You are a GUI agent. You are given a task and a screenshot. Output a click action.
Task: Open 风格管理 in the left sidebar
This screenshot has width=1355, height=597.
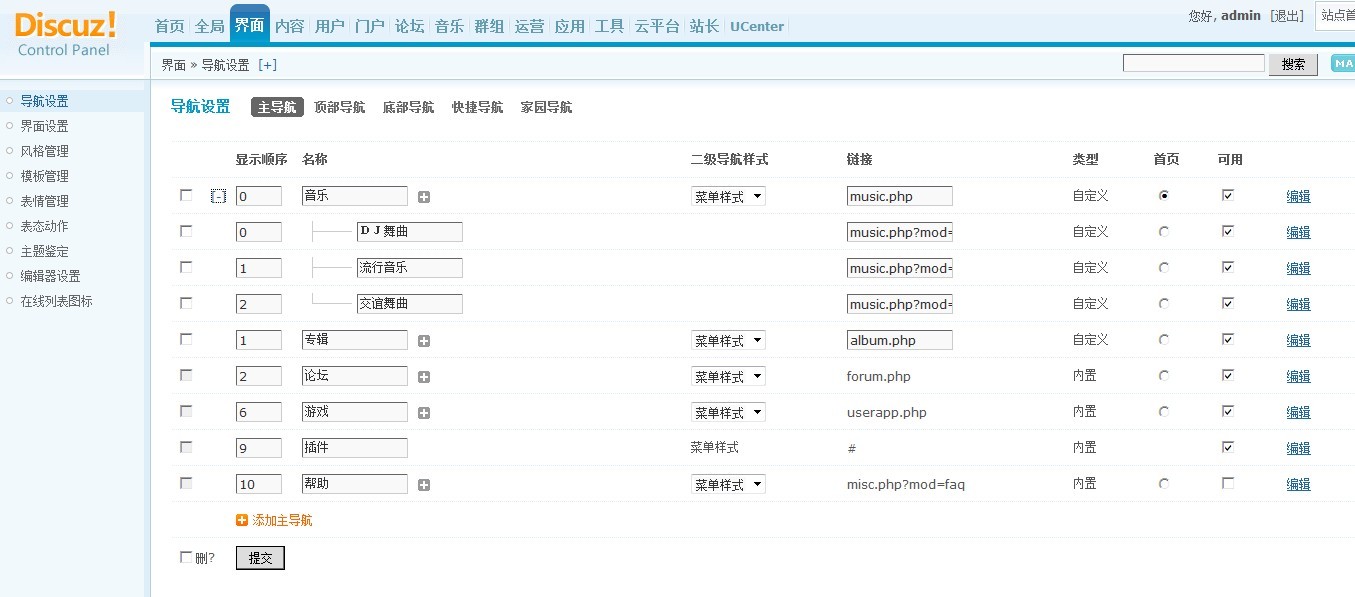tap(44, 151)
